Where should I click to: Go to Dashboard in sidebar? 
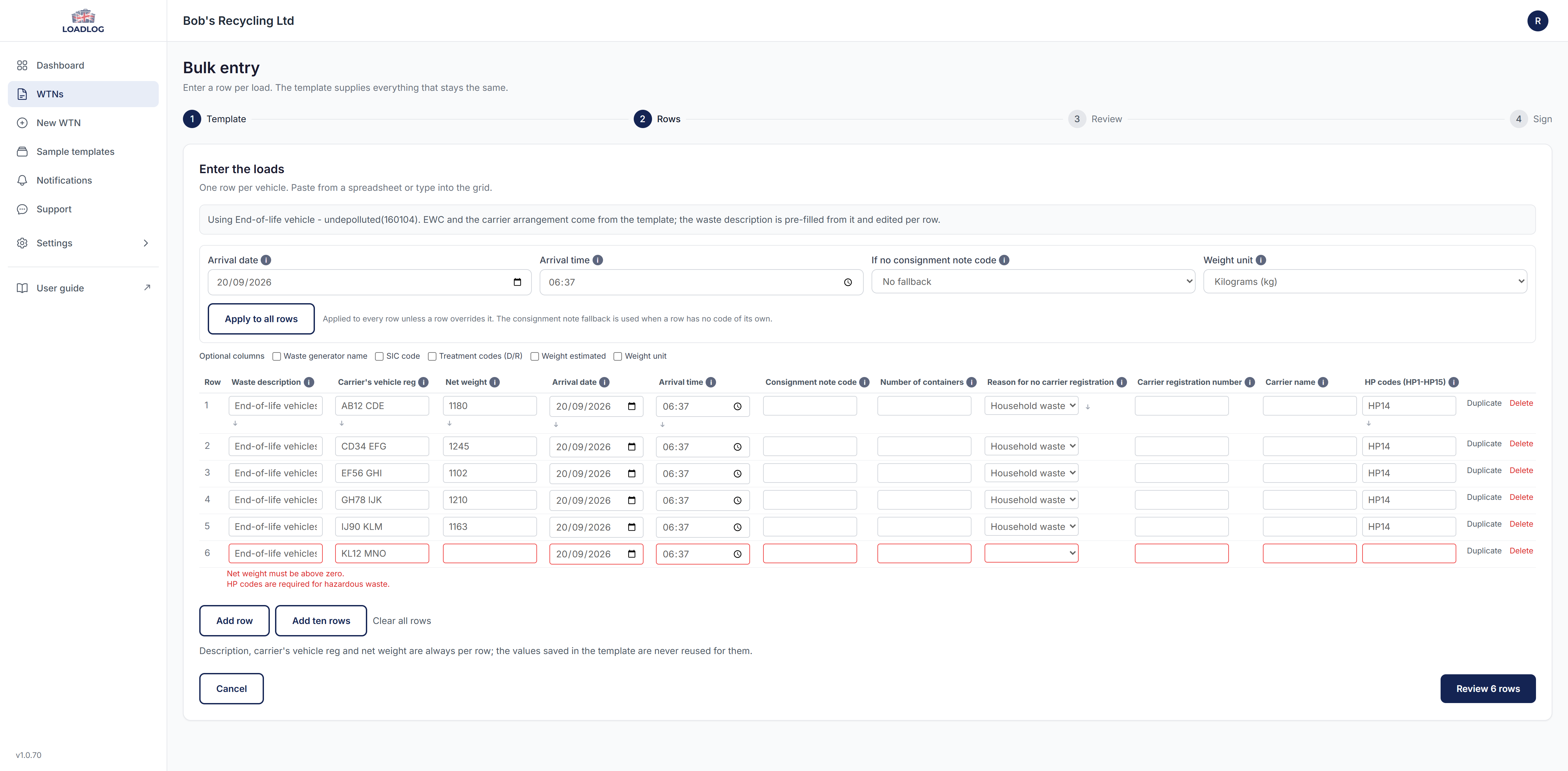click(83, 65)
